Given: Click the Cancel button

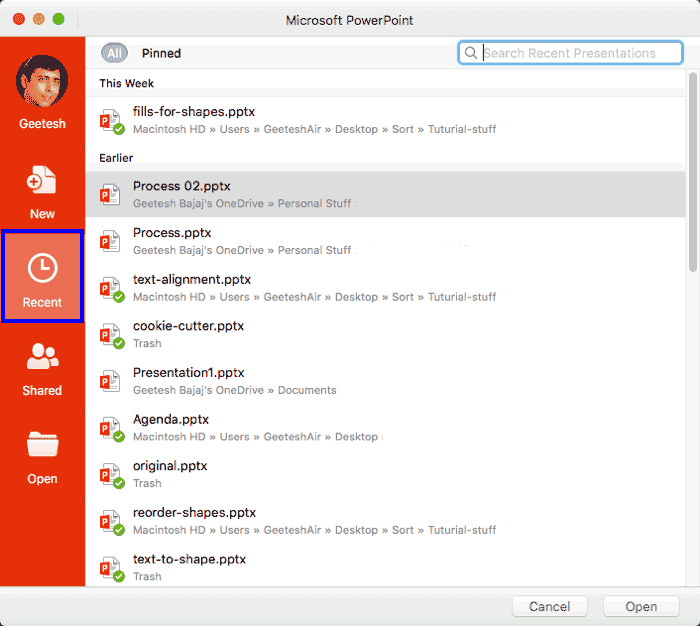Looking at the screenshot, I should tap(550, 606).
